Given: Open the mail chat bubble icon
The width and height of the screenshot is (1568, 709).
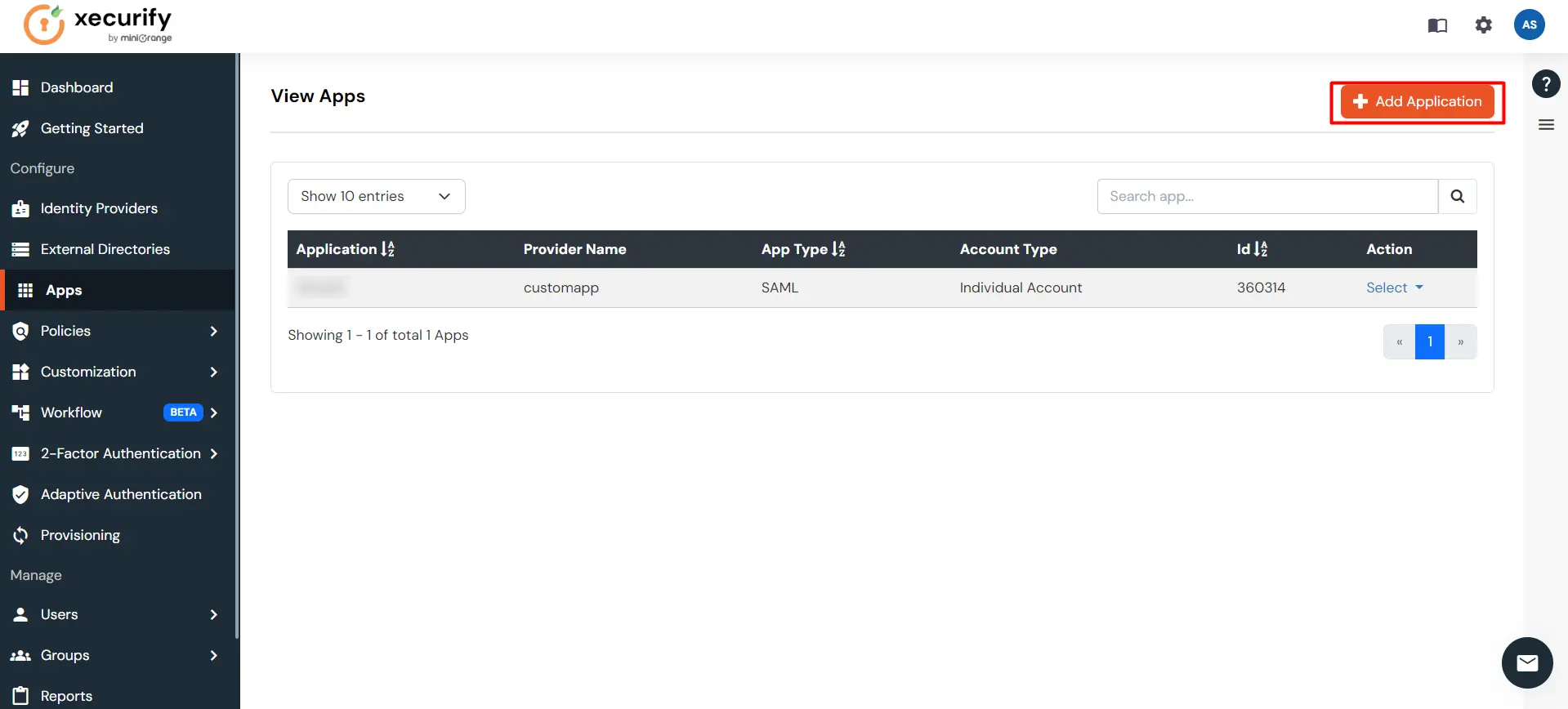Looking at the screenshot, I should pos(1527,662).
